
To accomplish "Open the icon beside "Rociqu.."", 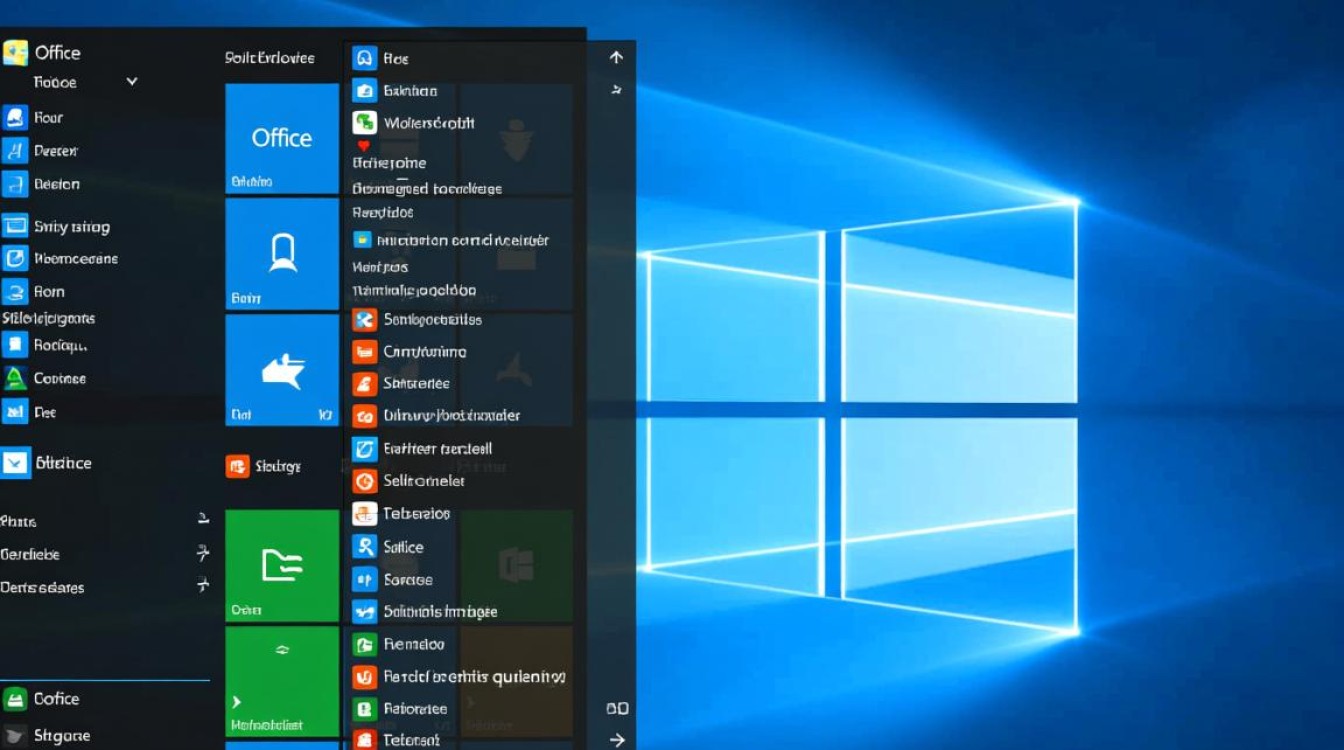I will [15, 345].
